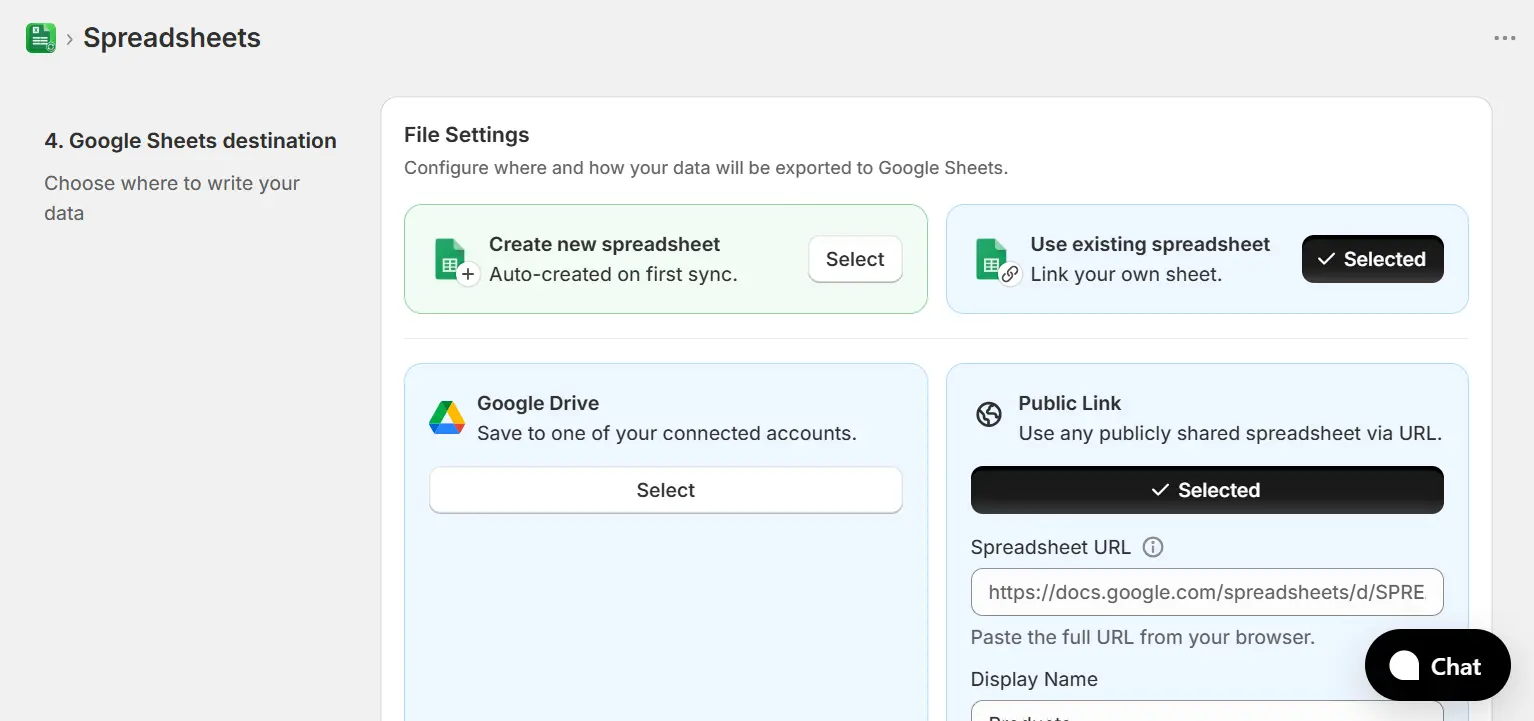The image size is (1534, 721).
Task: Click the checkmark on Use existing Selected
Action: [x=1327, y=259]
